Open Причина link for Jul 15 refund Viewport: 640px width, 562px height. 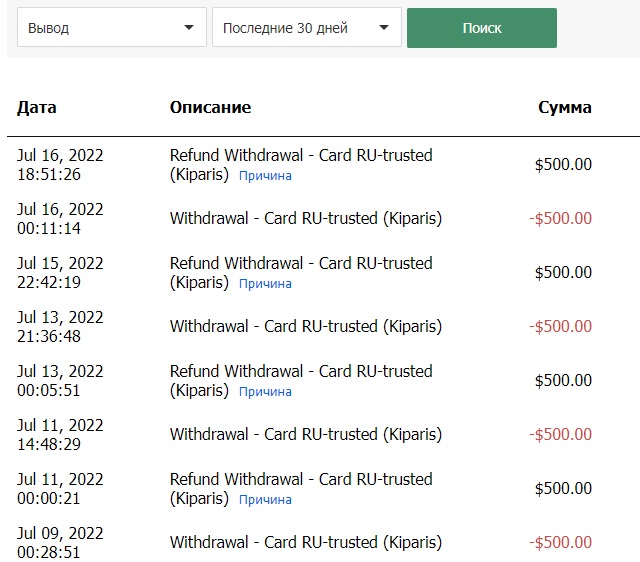[265, 284]
